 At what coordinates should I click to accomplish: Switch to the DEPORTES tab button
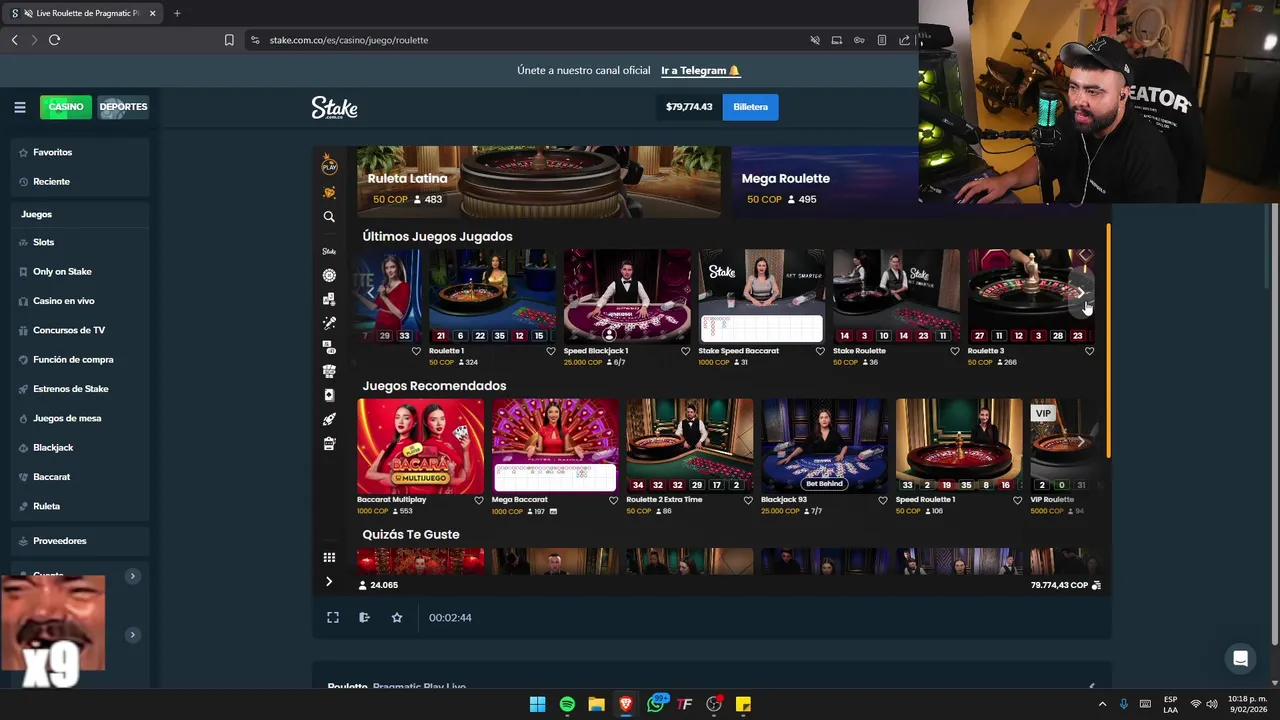(123, 107)
